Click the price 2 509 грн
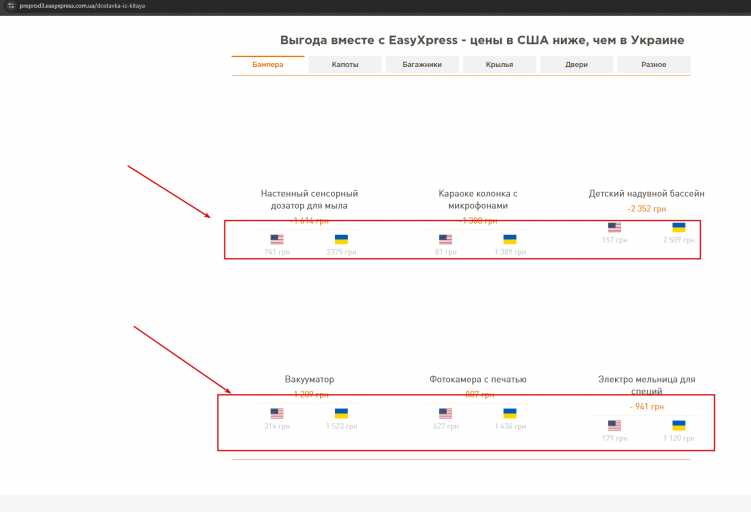 pyautogui.click(x=679, y=240)
